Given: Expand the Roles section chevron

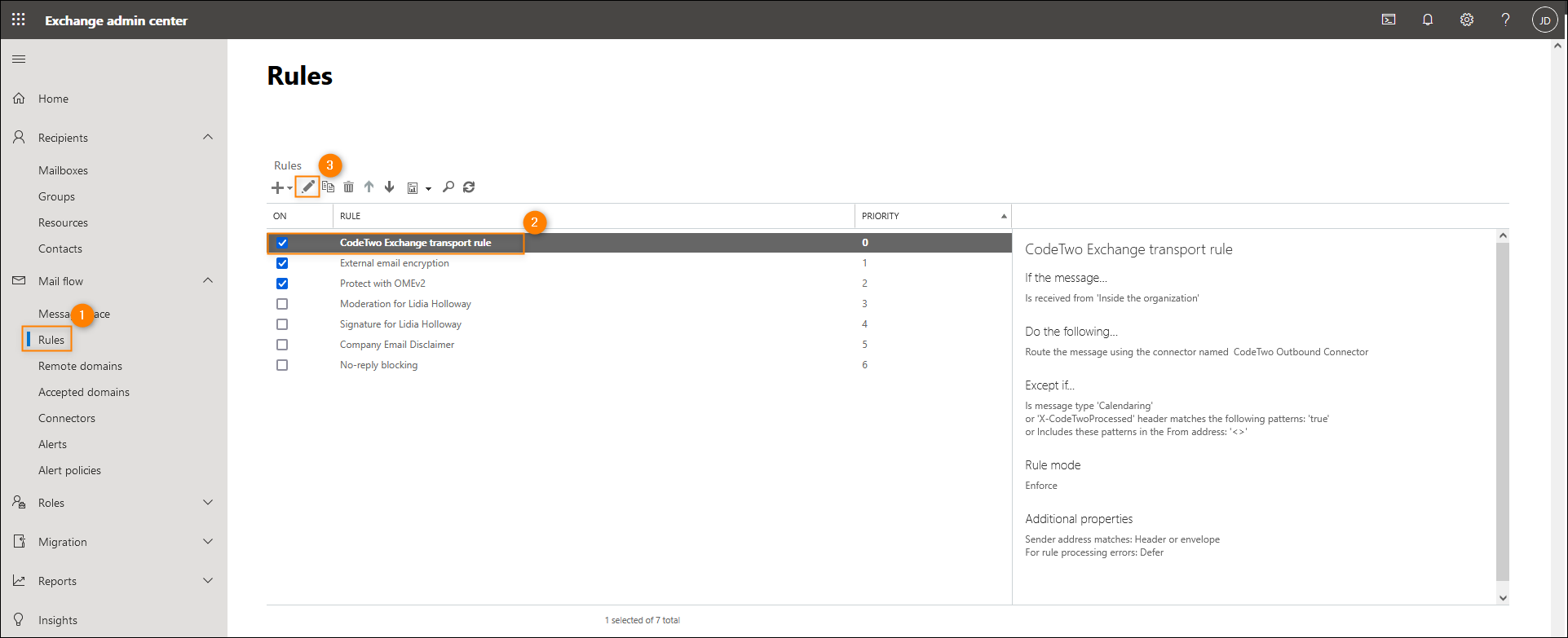Looking at the screenshot, I should 208,502.
